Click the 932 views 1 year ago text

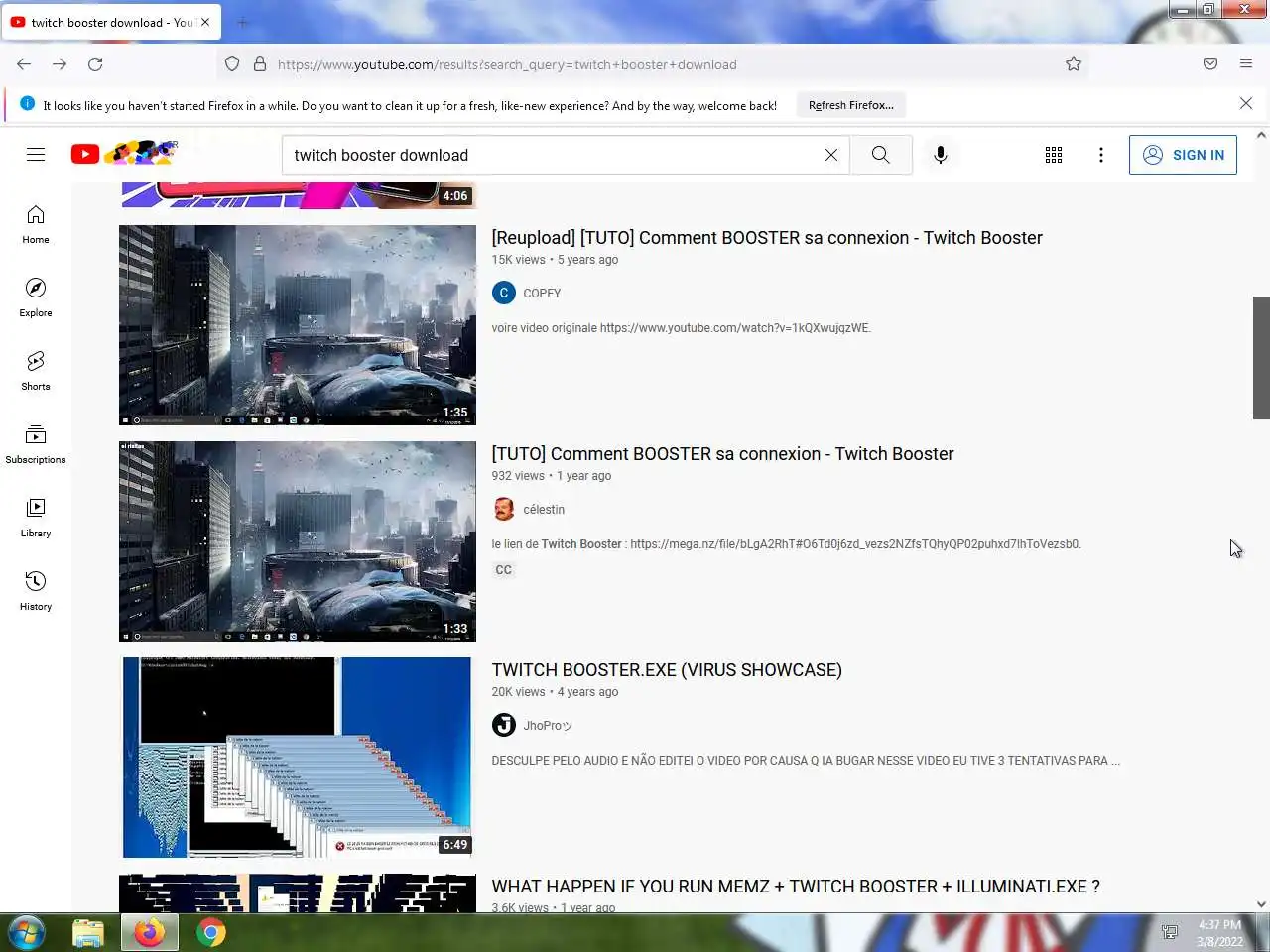[552, 476]
